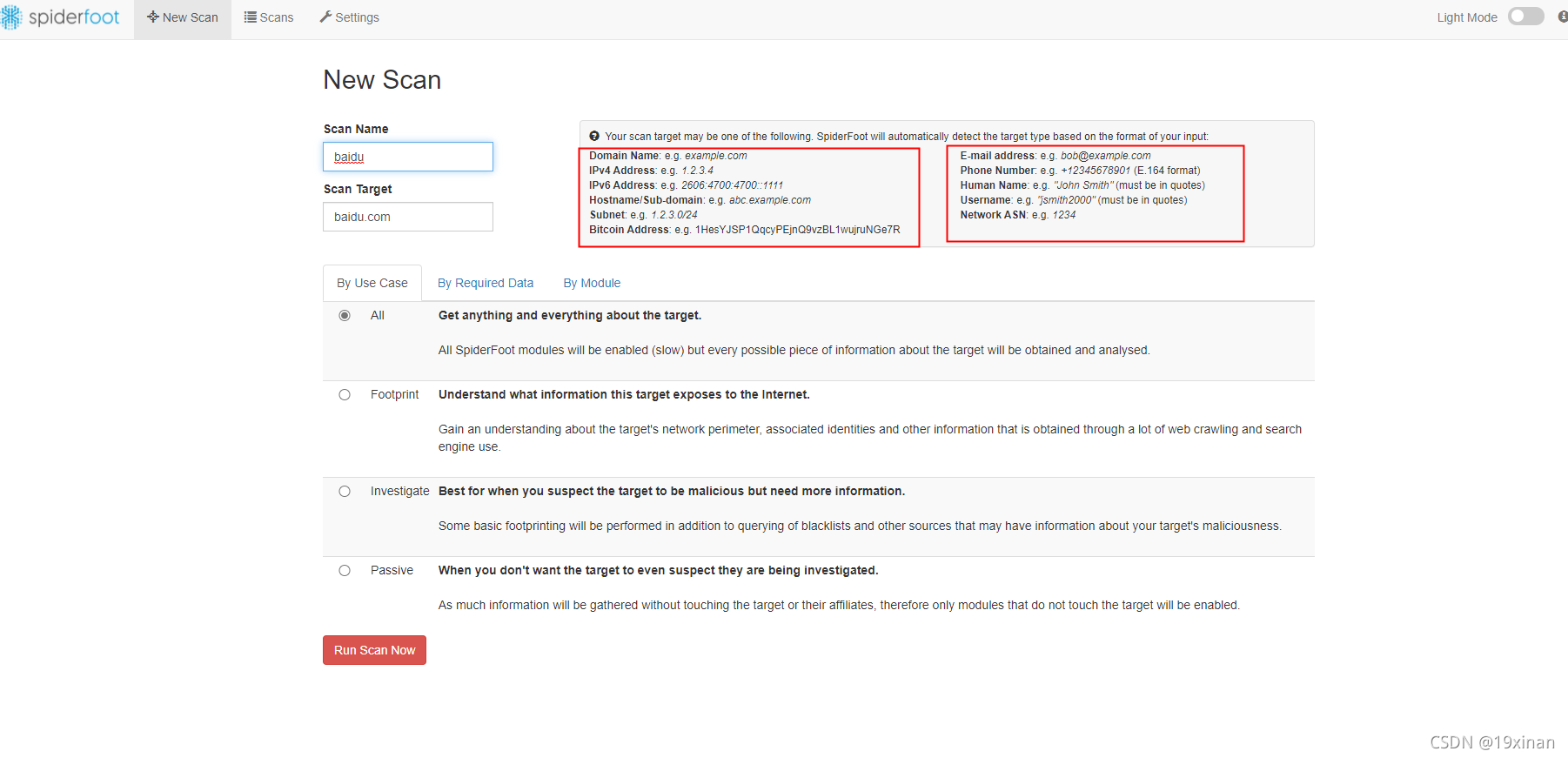The image size is (1568, 758).
Task: Focus the Scan Target input field
Action: point(408,217)
